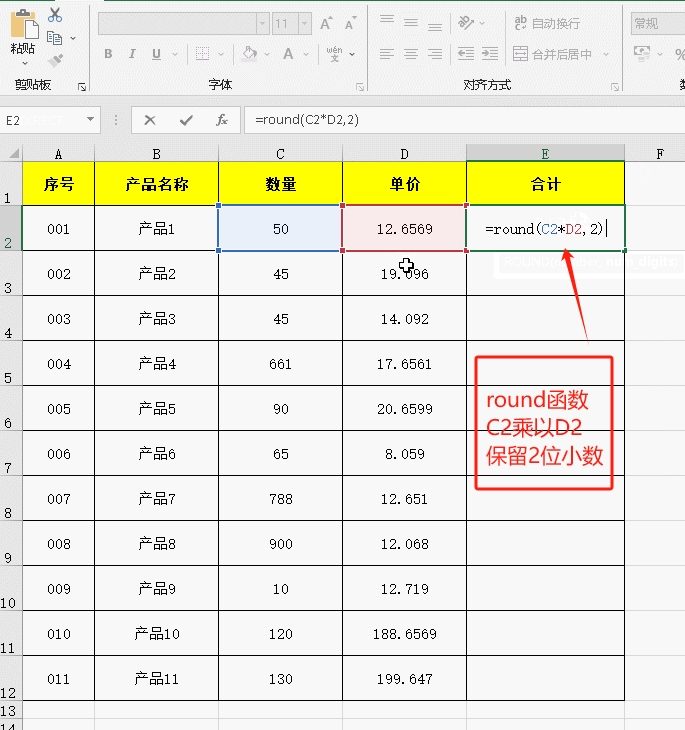Image resolution: width=685 pixels, height=730 pixels.
Task: Click cell with quantity 900
Action: pyautogui.click(x=280, y=544)
